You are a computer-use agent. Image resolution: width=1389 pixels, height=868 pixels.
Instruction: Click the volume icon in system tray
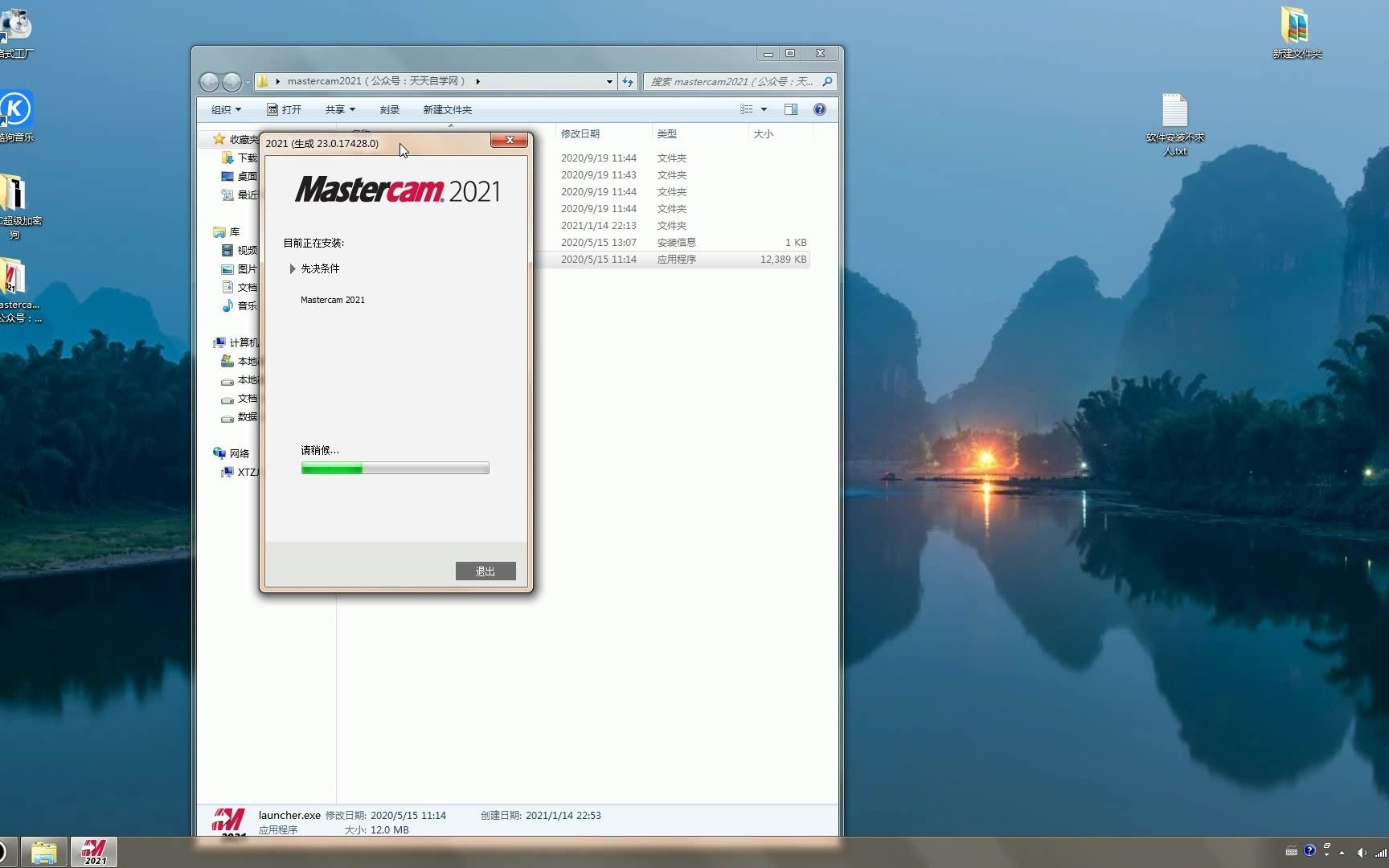pyautogui.click(x=1361, y=852)
